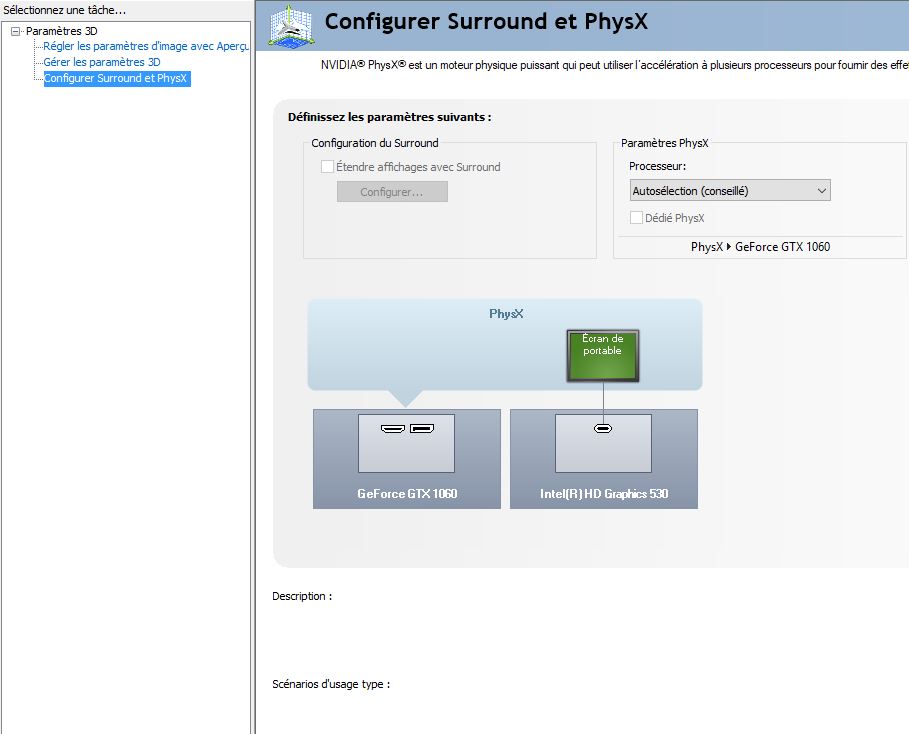Collapse the Paramètres 3D tree node
The height and width of the screenshot is (734, 909).
[16, 31]
